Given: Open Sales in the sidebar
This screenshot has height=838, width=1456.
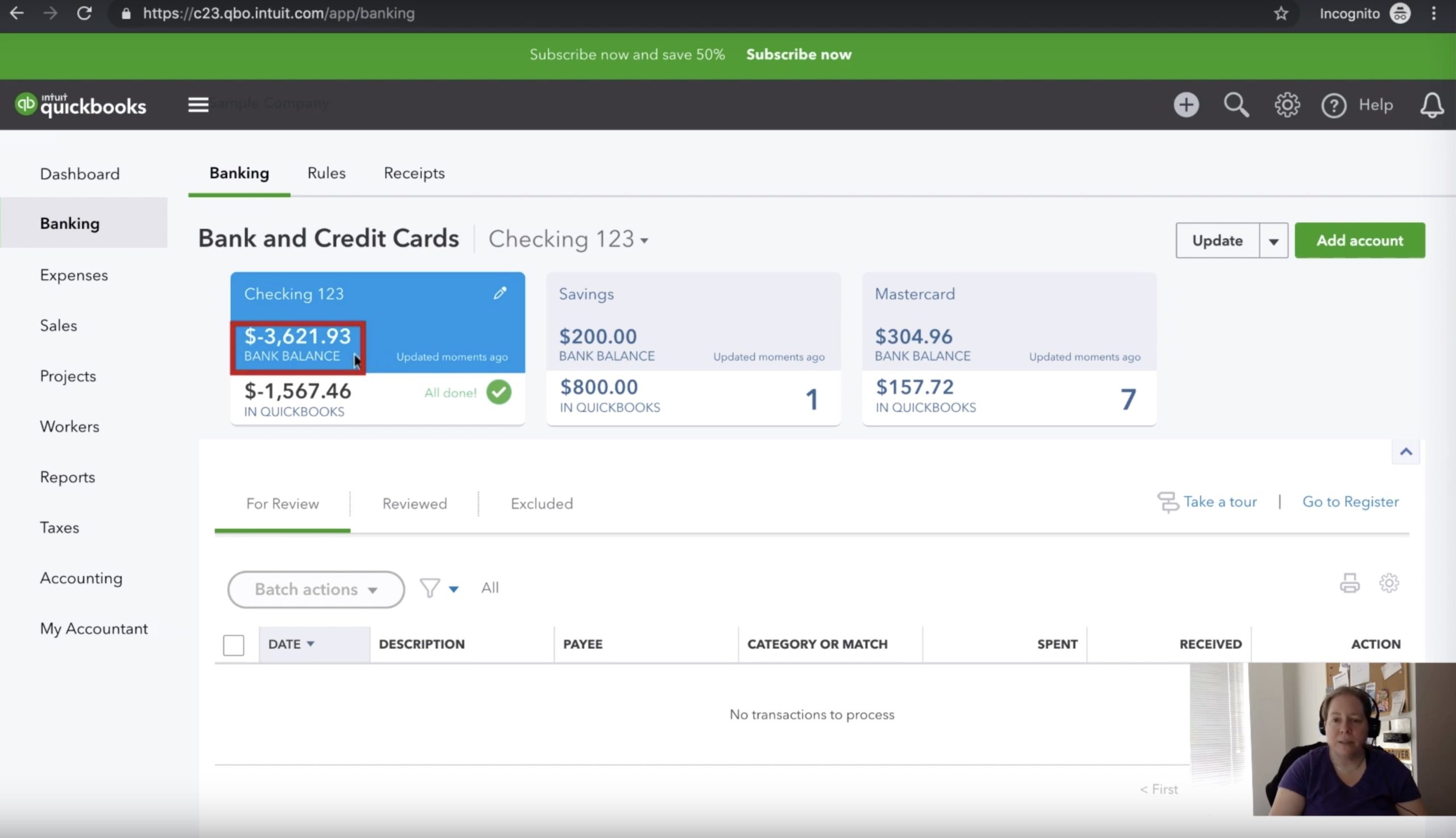Looking at the screenshot, I should pos(58,326).
